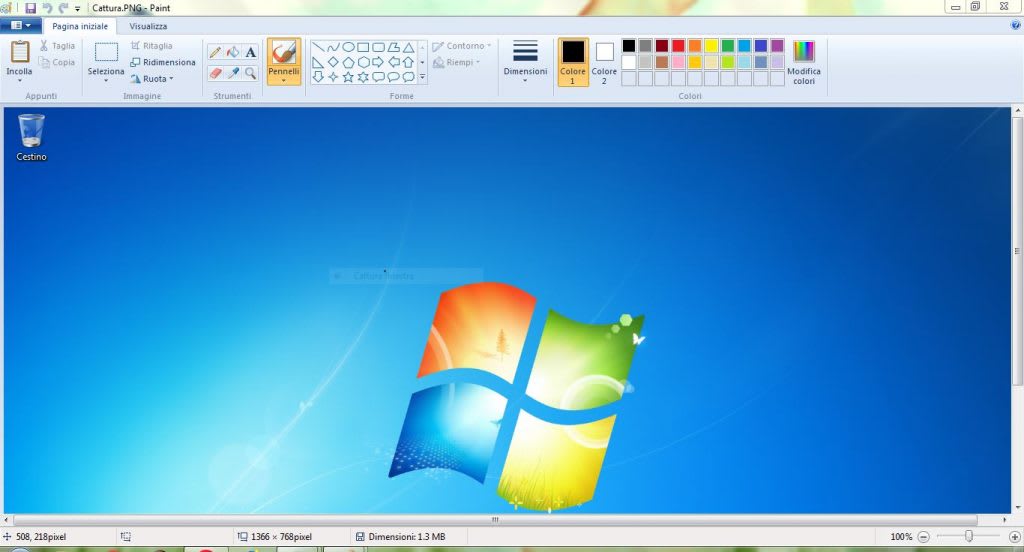Choose the up arrow shape

(408, 62)
